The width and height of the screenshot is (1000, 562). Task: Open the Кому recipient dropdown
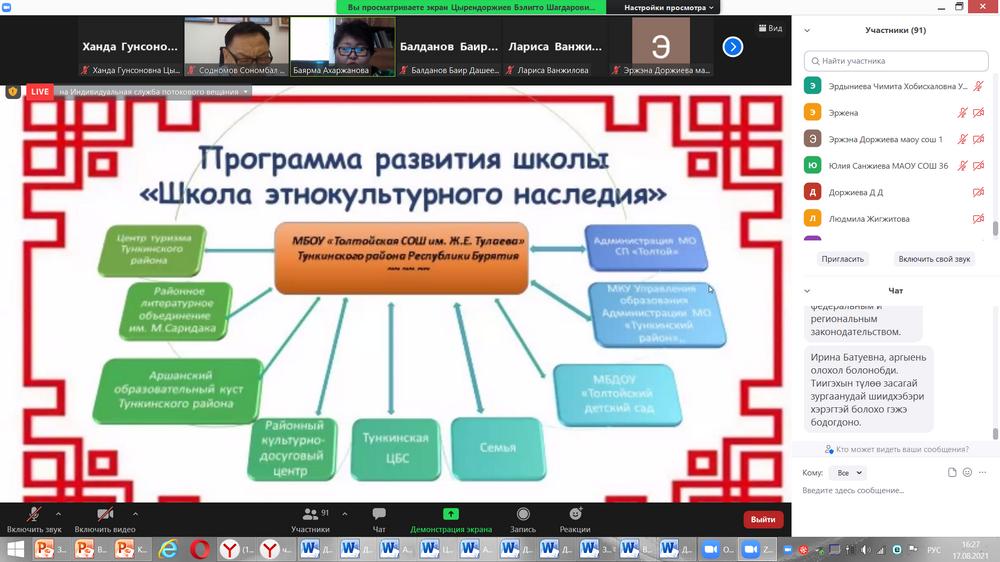[848, 472]
